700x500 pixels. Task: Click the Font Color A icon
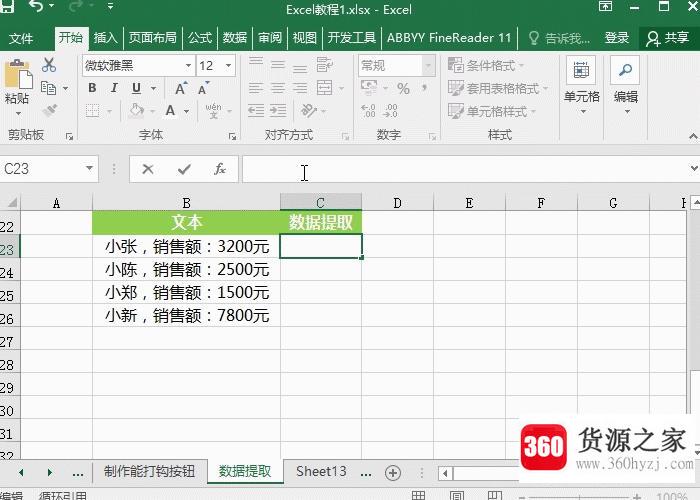pos(170,110)
